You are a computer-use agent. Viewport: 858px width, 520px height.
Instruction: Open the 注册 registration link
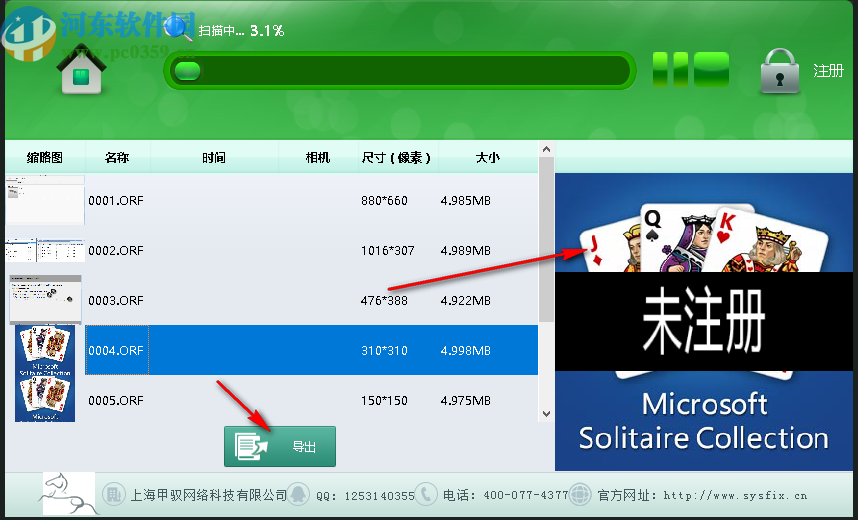click(828, 71)
